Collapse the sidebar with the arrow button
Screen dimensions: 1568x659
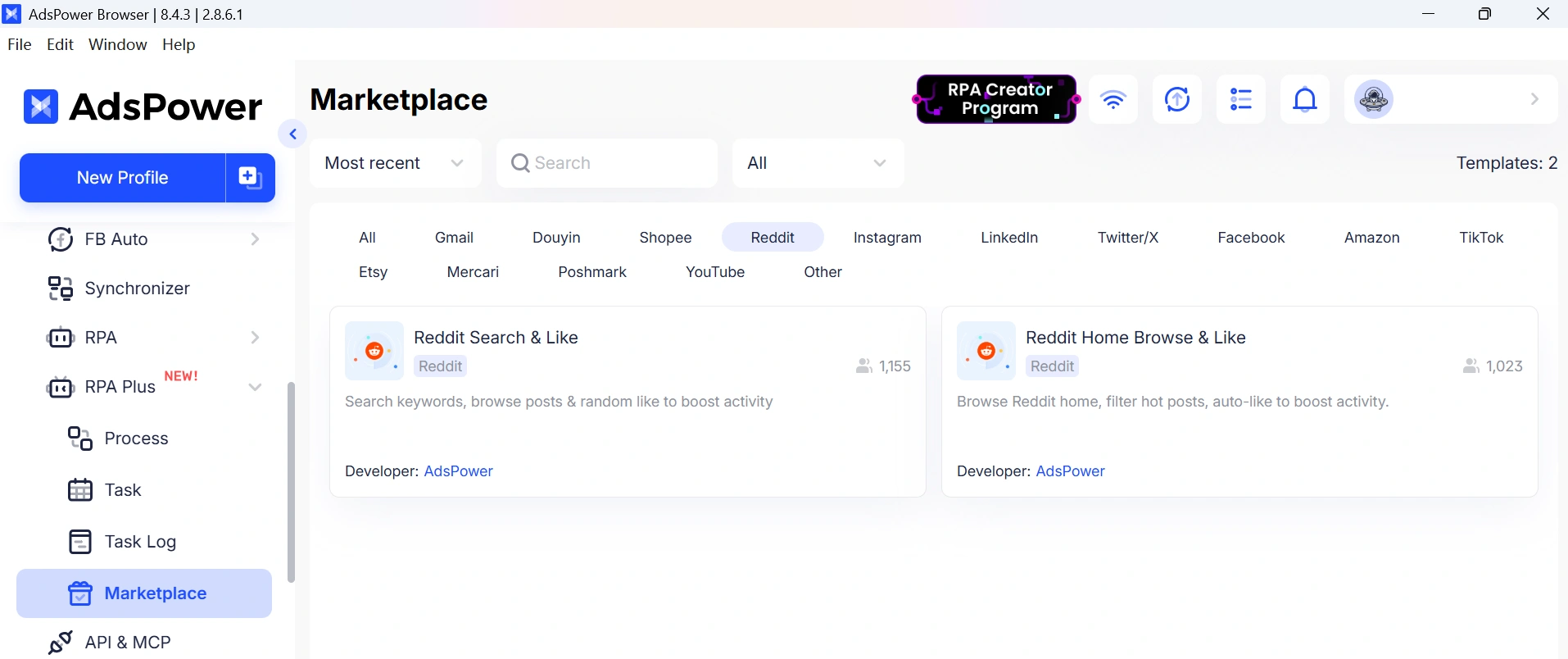pos(292,134)
